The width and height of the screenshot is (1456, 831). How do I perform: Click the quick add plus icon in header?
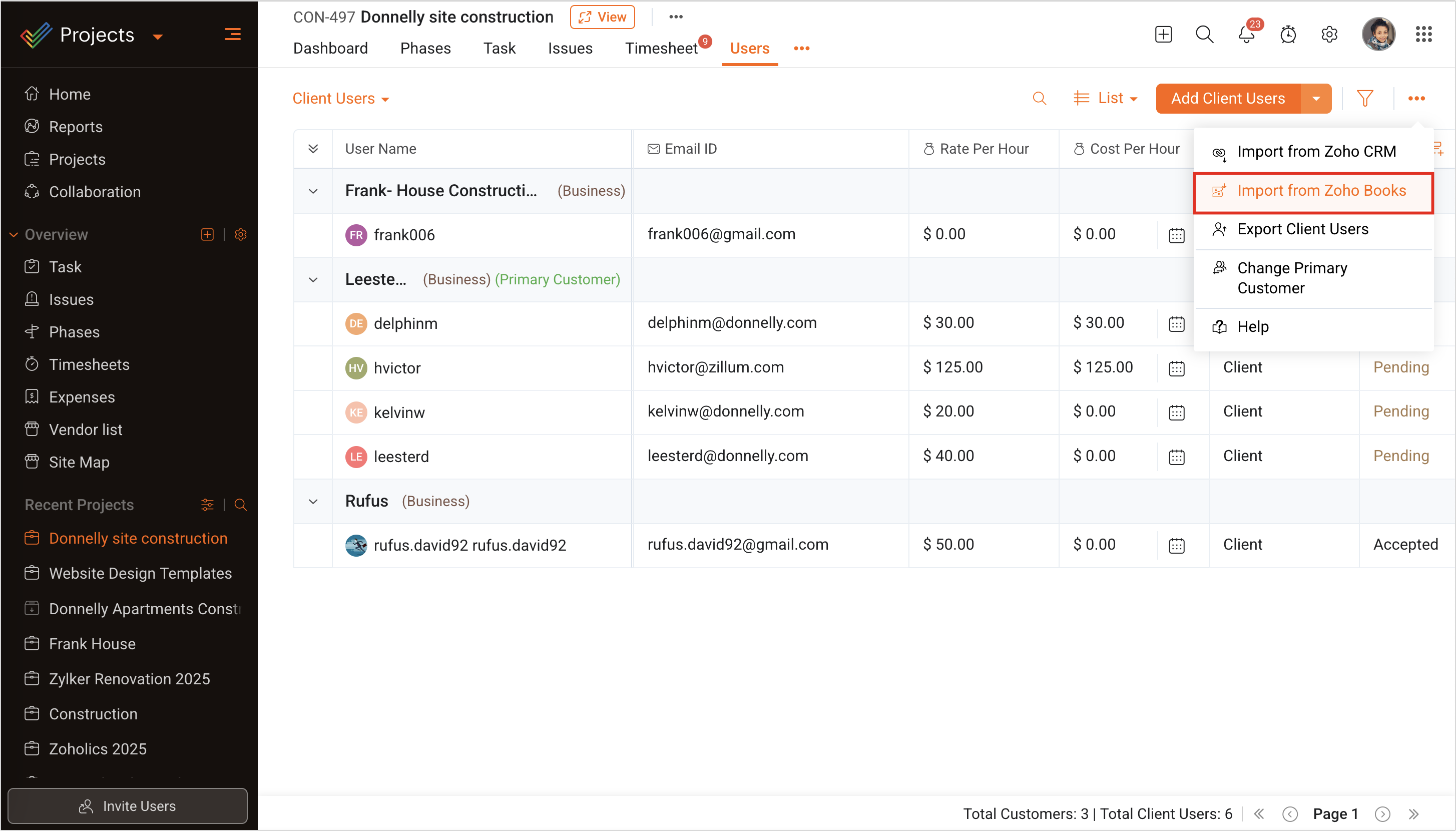[1163, 35]
